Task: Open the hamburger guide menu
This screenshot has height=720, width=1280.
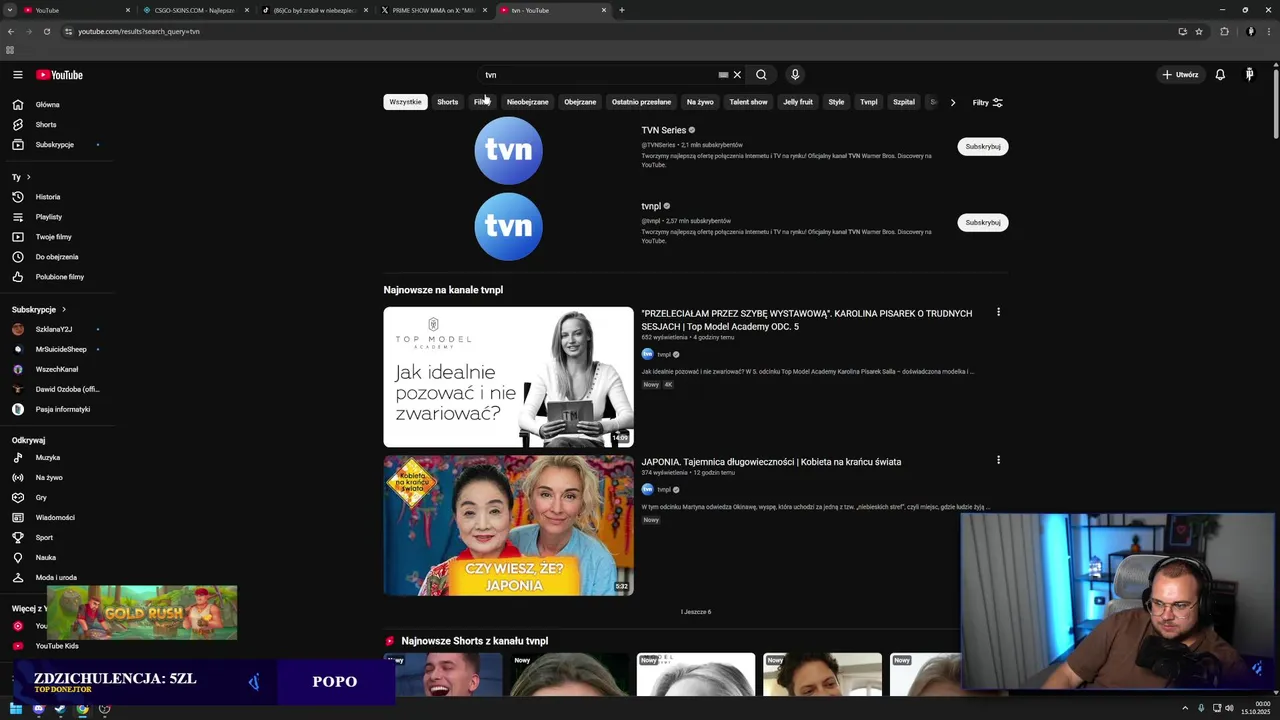Action: coord(17,75)
